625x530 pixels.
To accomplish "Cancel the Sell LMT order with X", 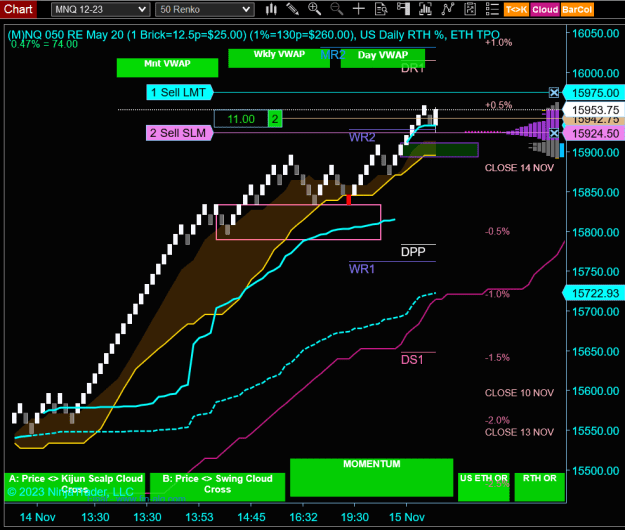I will (554, 92).
